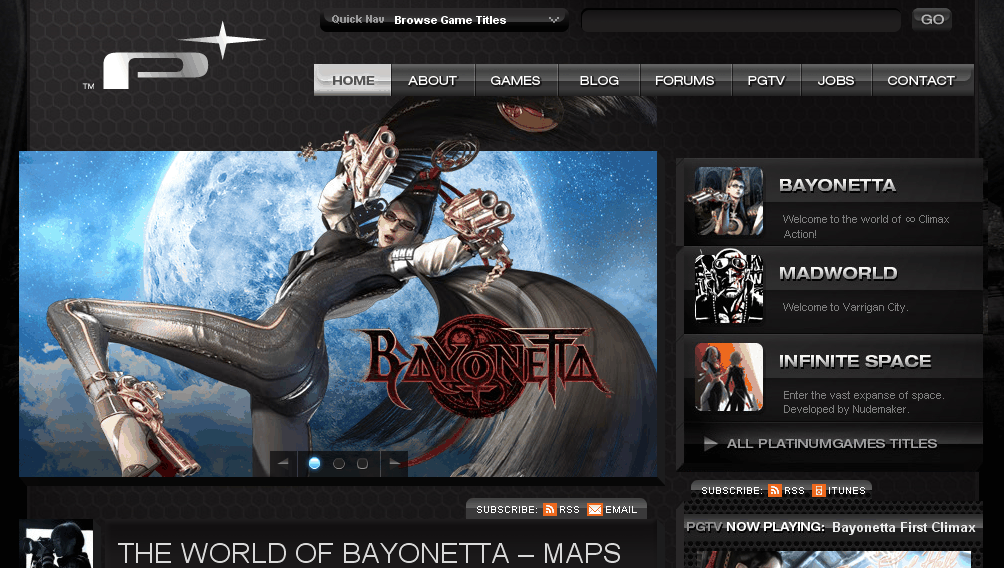This screenshot has height=568, width=1004.
Task: Open the CONTACT navigation tab
Action: (x=921, y=80)
